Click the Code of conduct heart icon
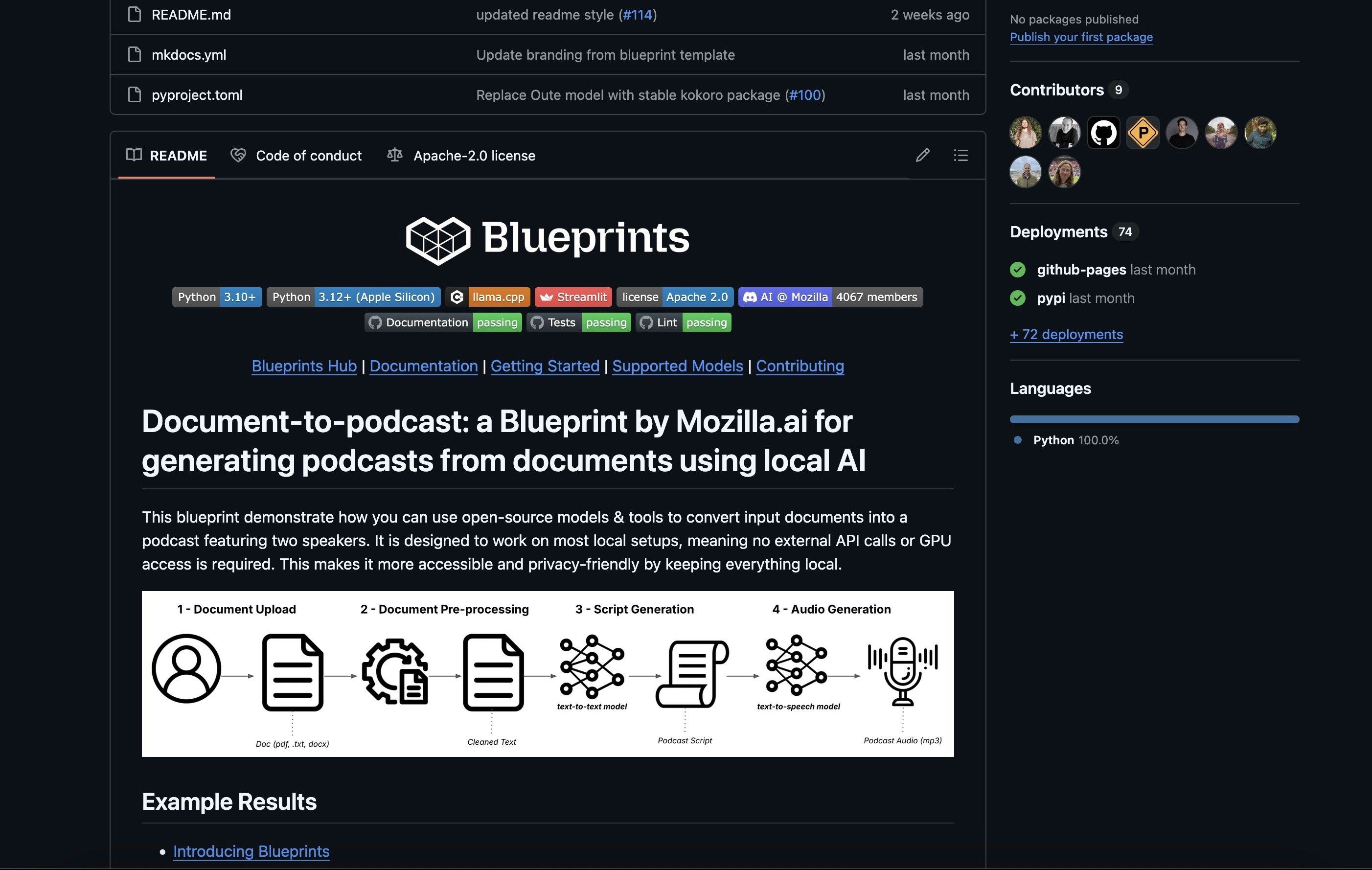Viewport: 1372px width, 870px height. pyautogui.click(x=238, y=155)
